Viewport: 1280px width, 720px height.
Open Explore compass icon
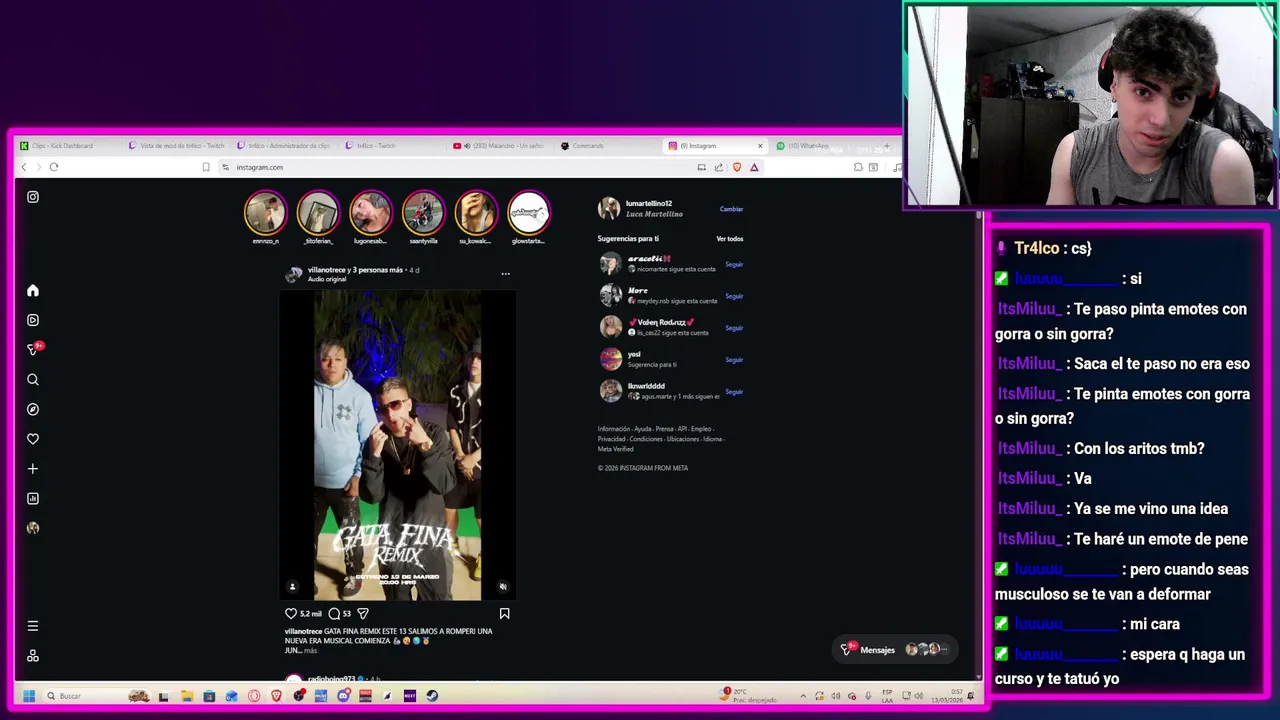(33, 409)
